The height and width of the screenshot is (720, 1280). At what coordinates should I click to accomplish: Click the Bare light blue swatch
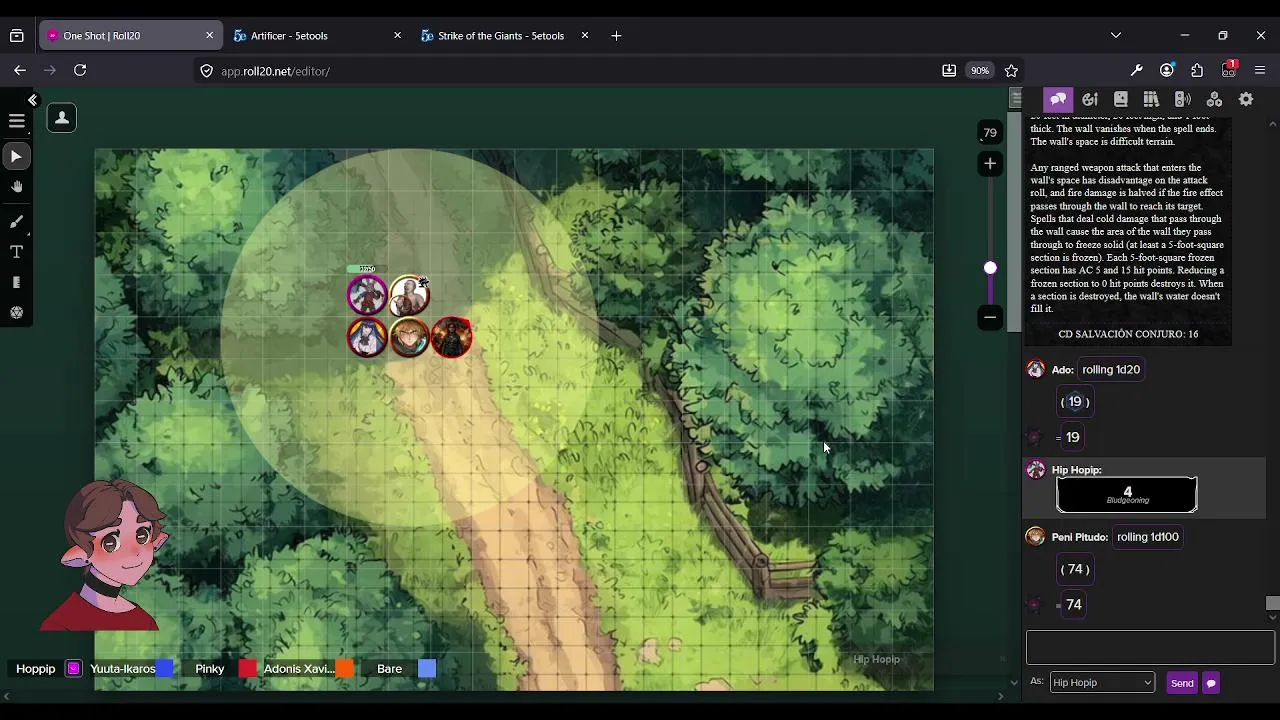pos(427,669)
